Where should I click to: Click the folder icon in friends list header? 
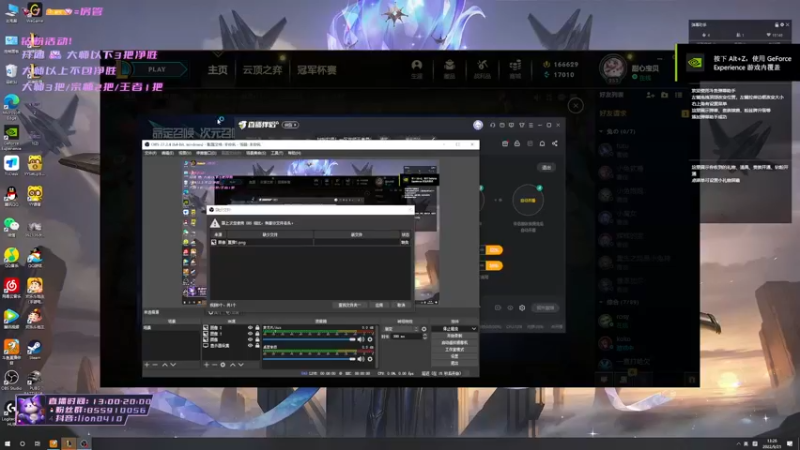tap(664, 95)
